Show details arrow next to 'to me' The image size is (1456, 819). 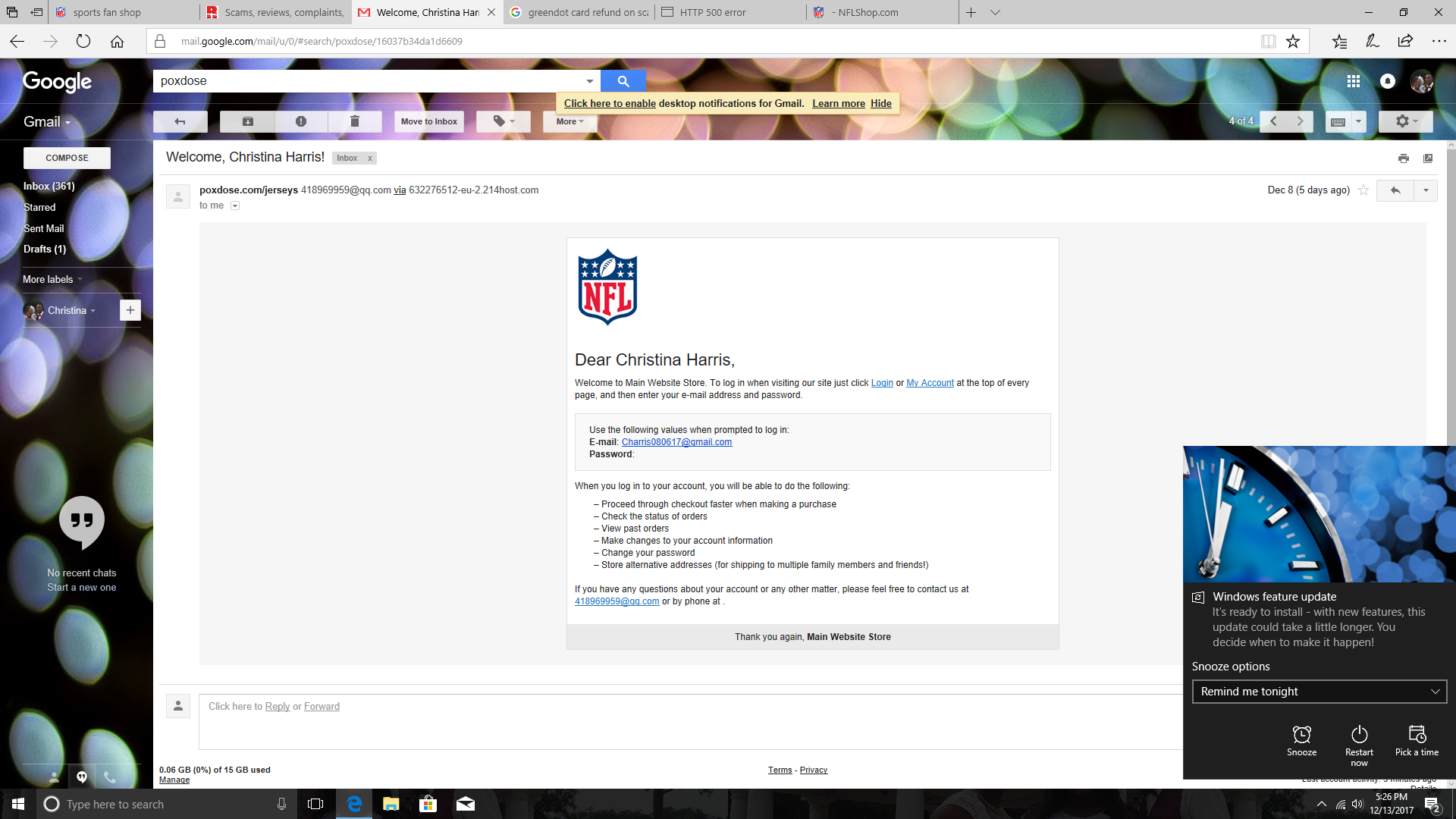pos(235,206)
